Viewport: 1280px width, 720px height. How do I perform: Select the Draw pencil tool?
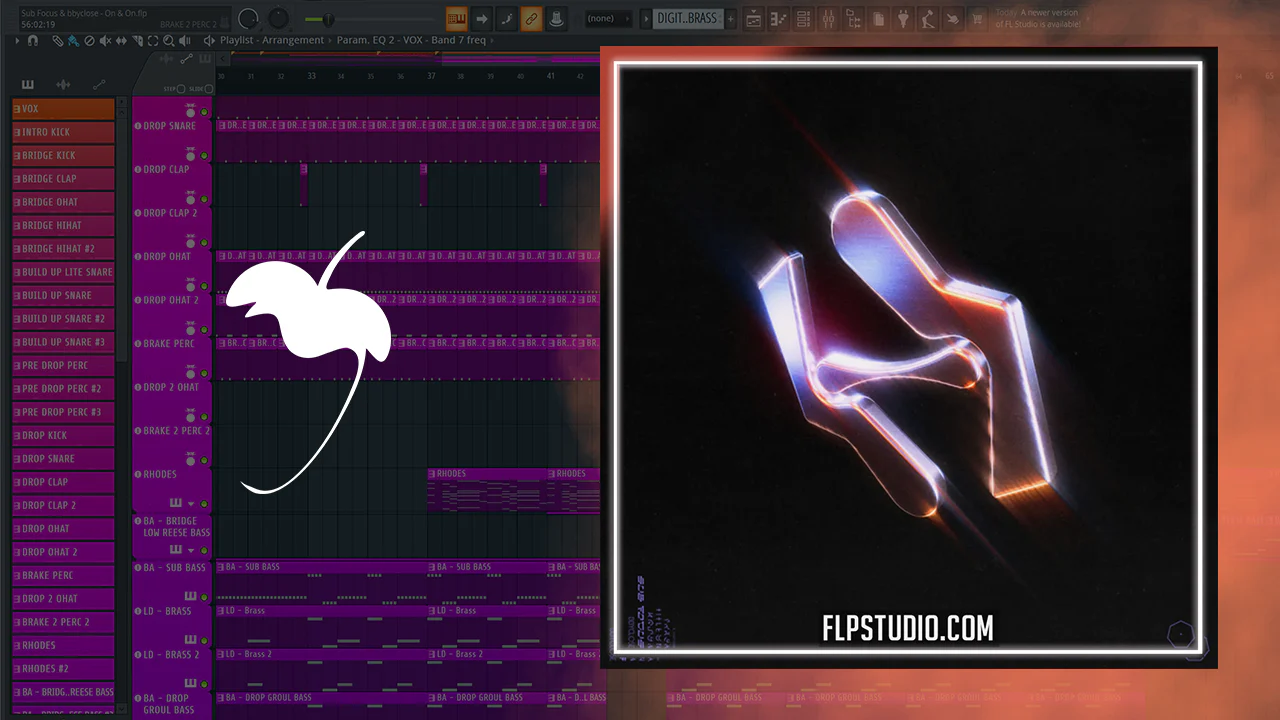(57, 41)
